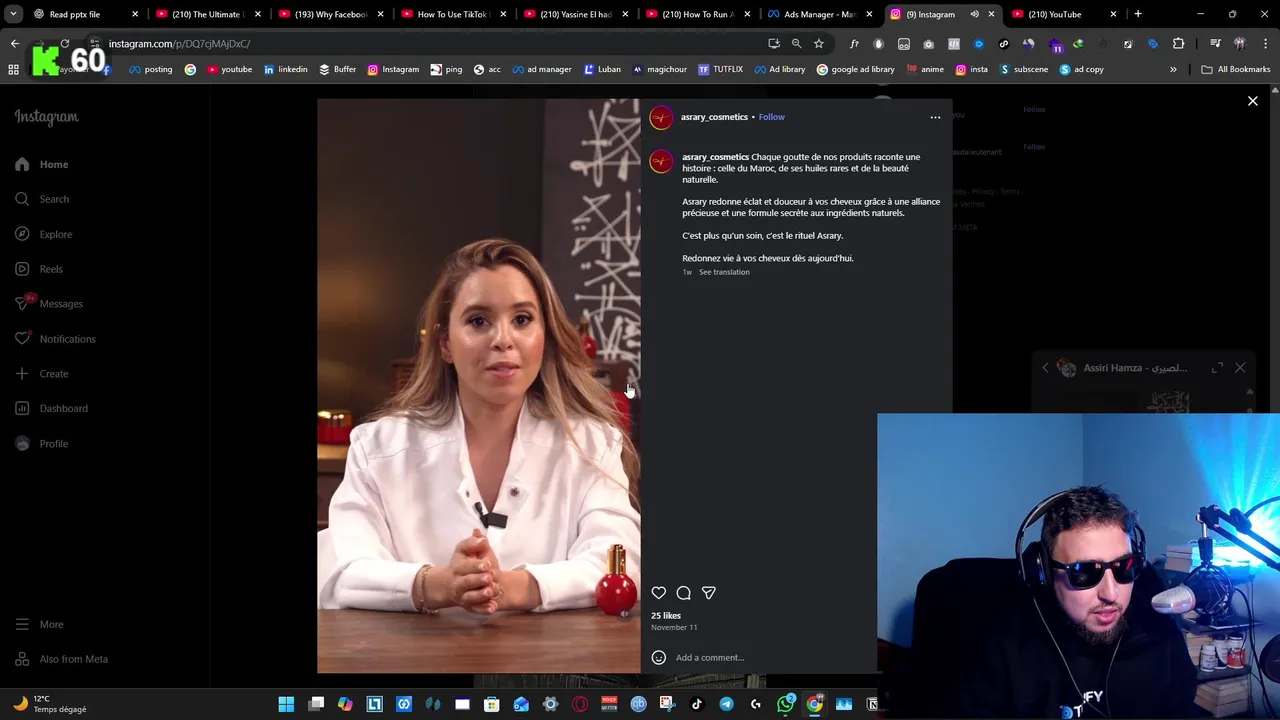The image size is (1280, 720).
Task: Switch to the Why Facebook YouTube tab
Action: (331, 14)
